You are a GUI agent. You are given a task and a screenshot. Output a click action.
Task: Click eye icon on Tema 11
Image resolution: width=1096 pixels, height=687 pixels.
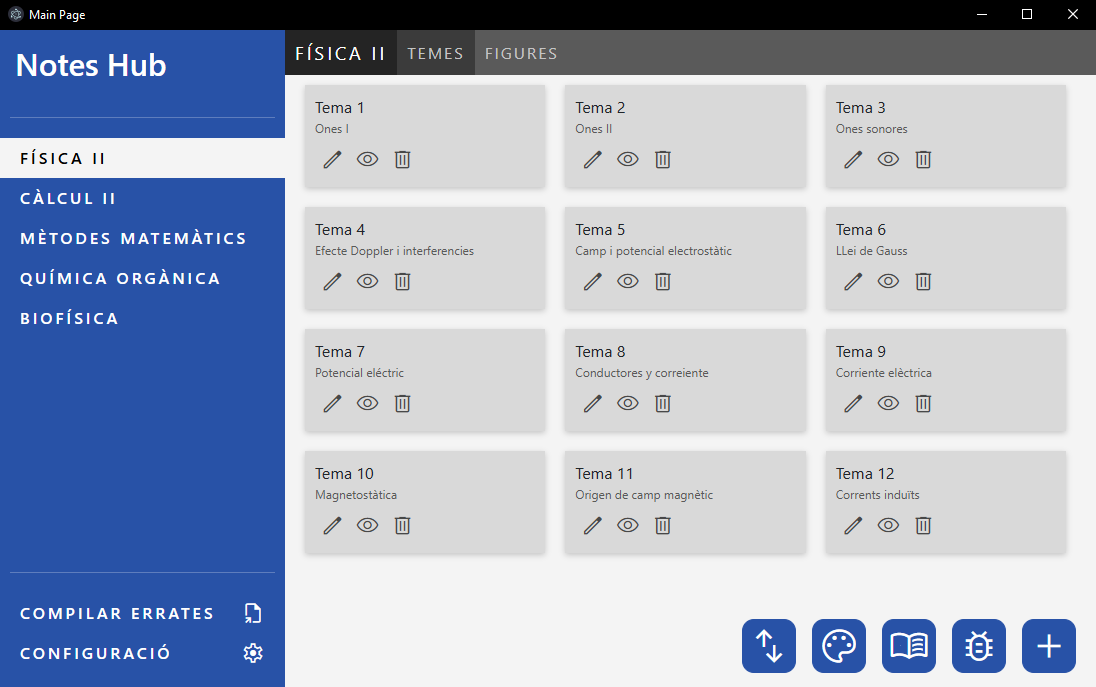point(628,526)
